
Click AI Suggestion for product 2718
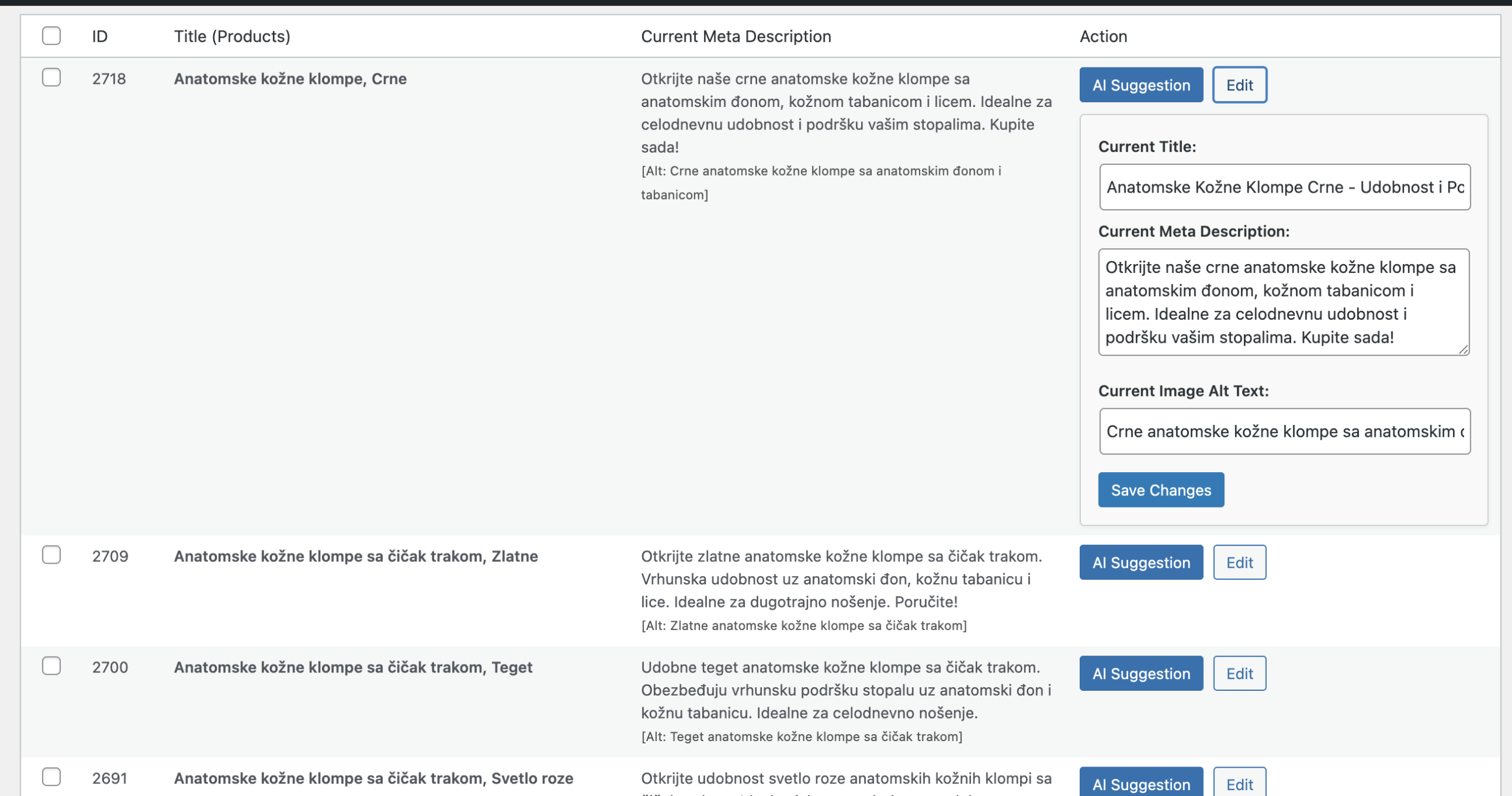[x=1140, y=85]
